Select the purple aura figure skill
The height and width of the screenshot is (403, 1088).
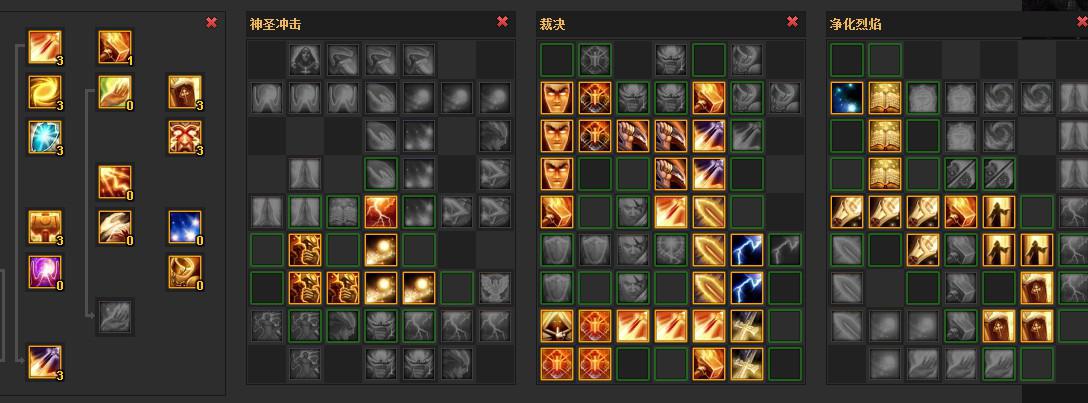[44, 273]
